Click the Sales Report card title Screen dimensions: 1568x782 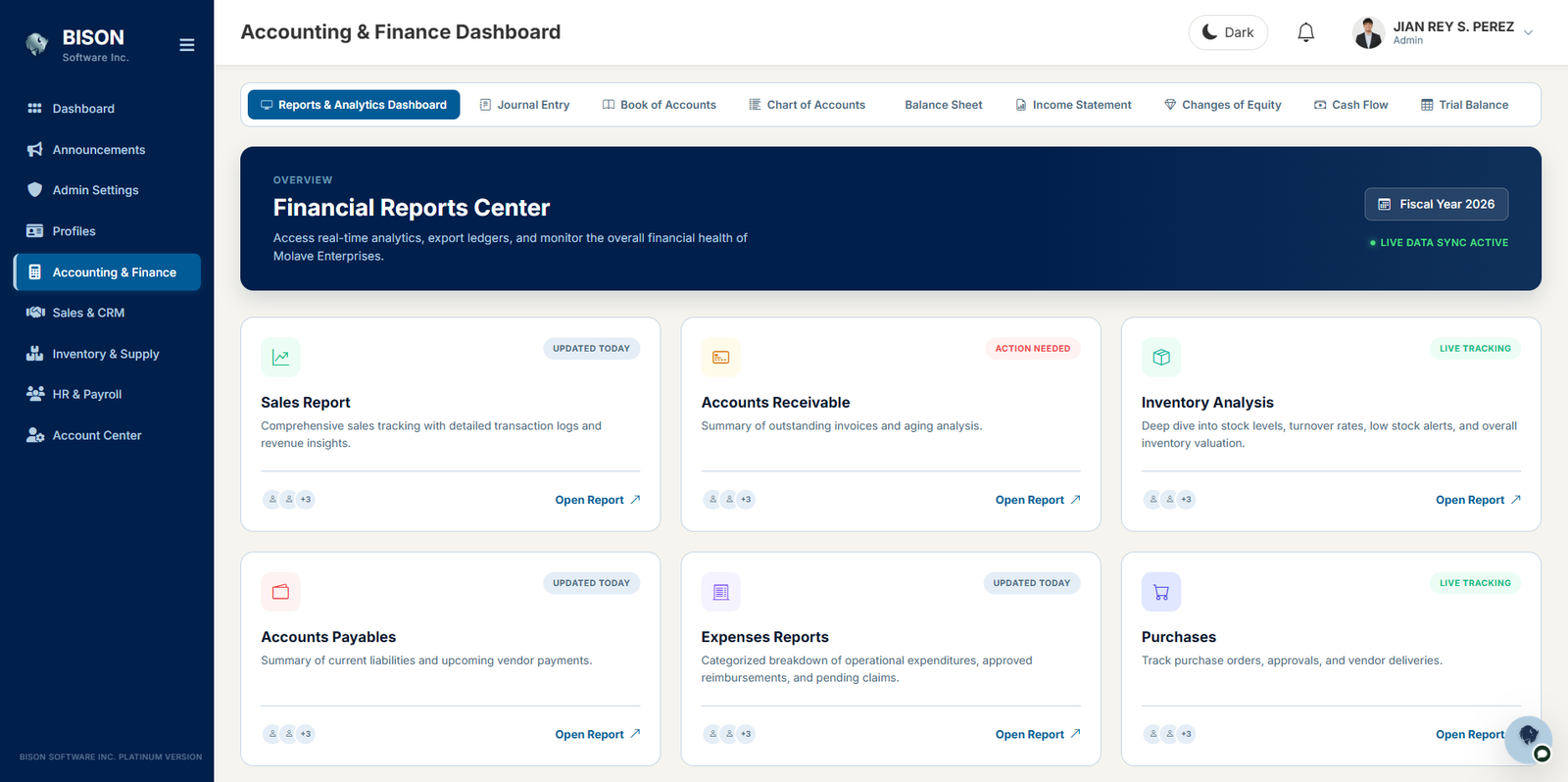[306, 403]
